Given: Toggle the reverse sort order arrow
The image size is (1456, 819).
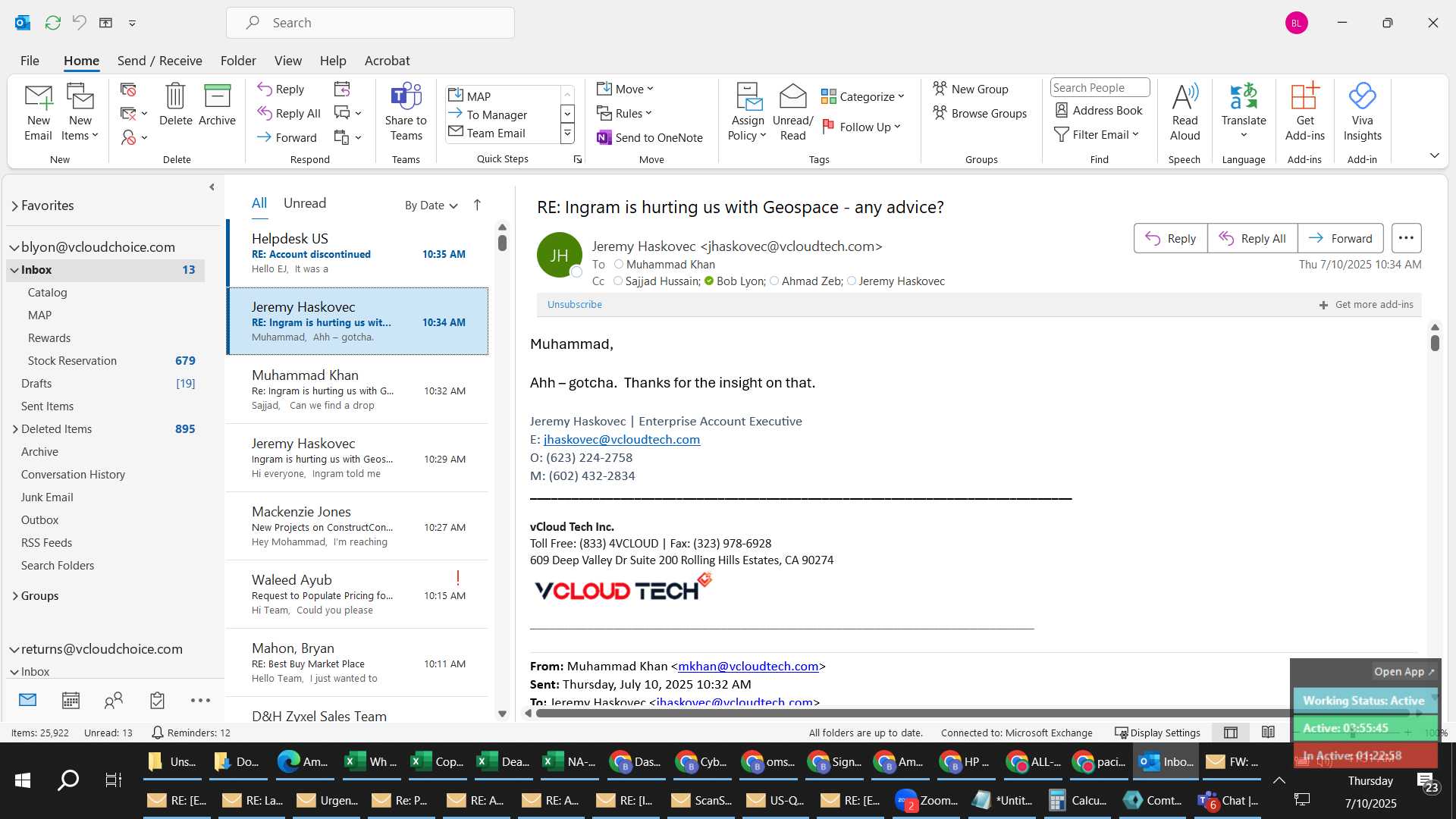Looking at the screenshot, I should pyautogui.click(x=477, y=205).
